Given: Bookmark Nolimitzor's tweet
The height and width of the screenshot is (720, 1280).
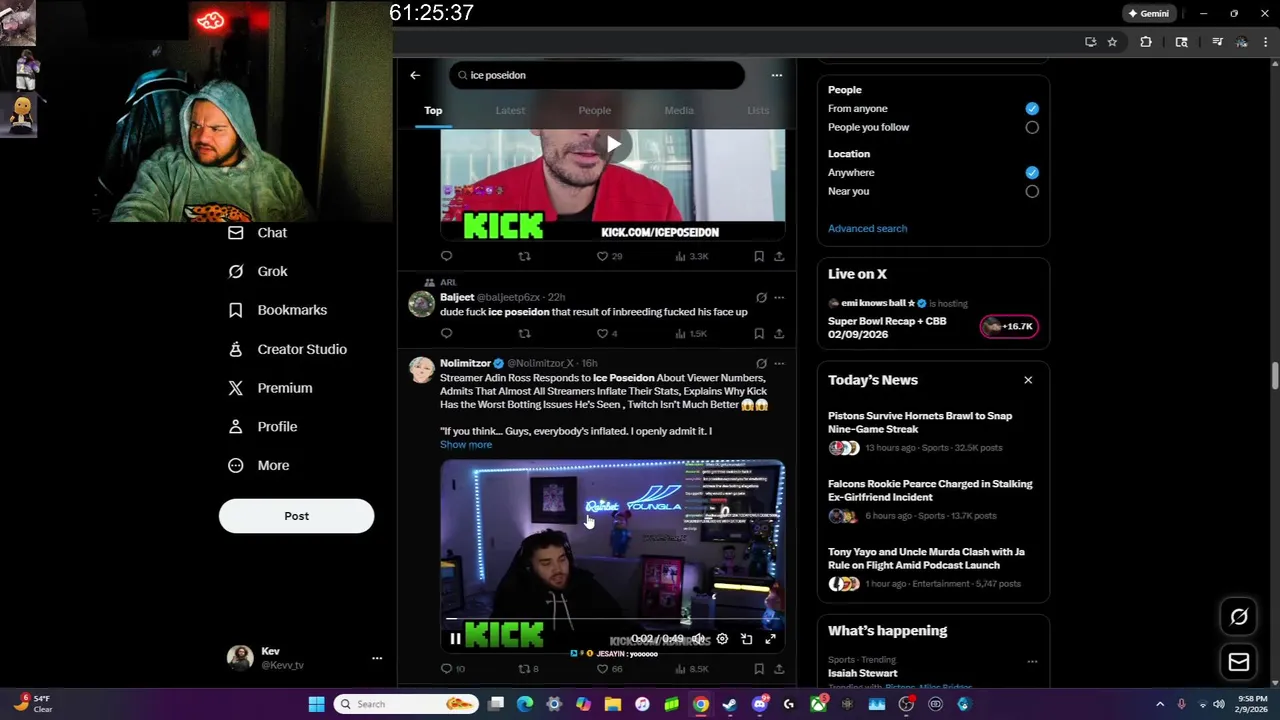Looking at the screenshot, I should pos(759,668).
